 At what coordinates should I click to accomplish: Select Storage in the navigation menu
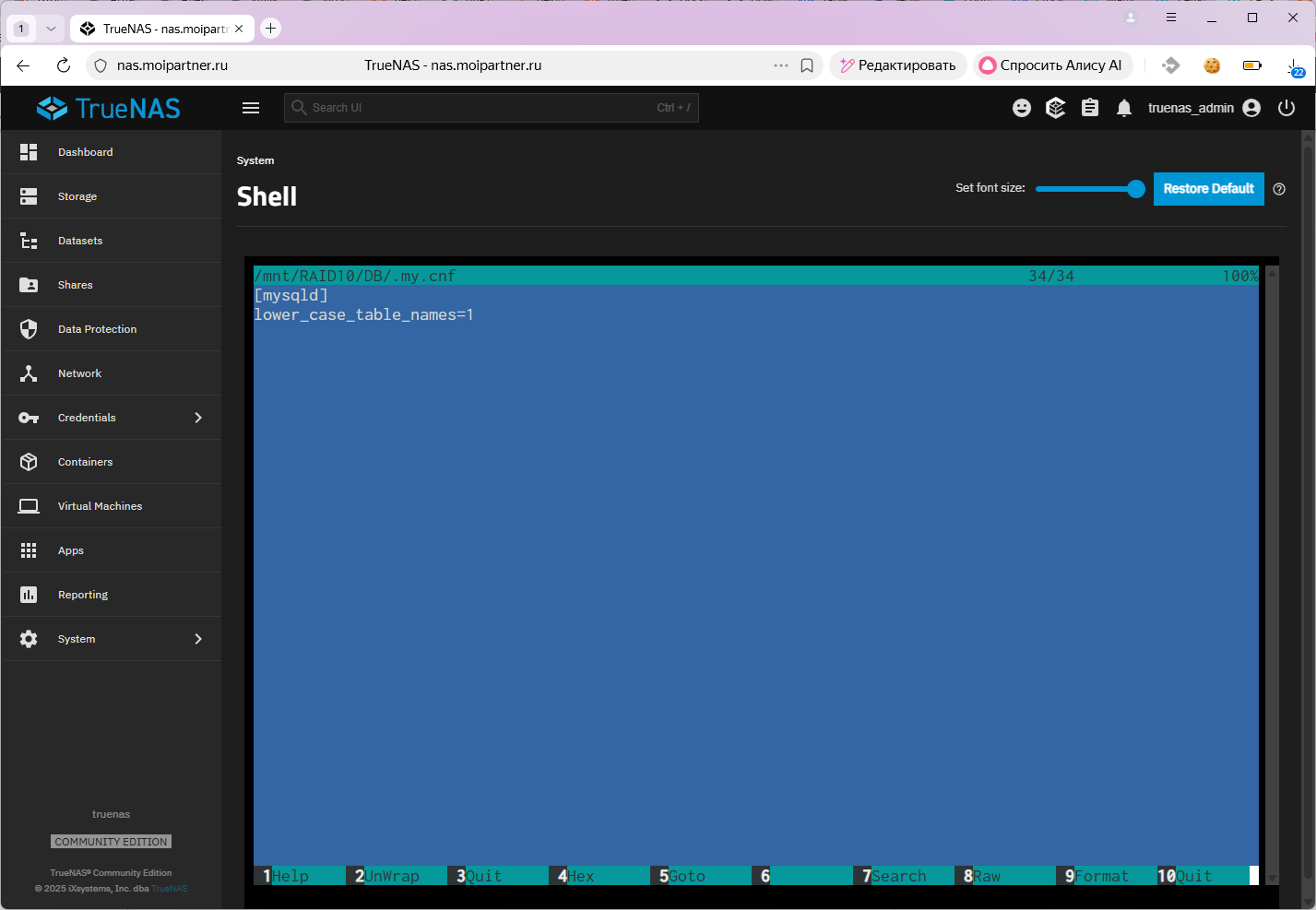(x=77, y=195)
